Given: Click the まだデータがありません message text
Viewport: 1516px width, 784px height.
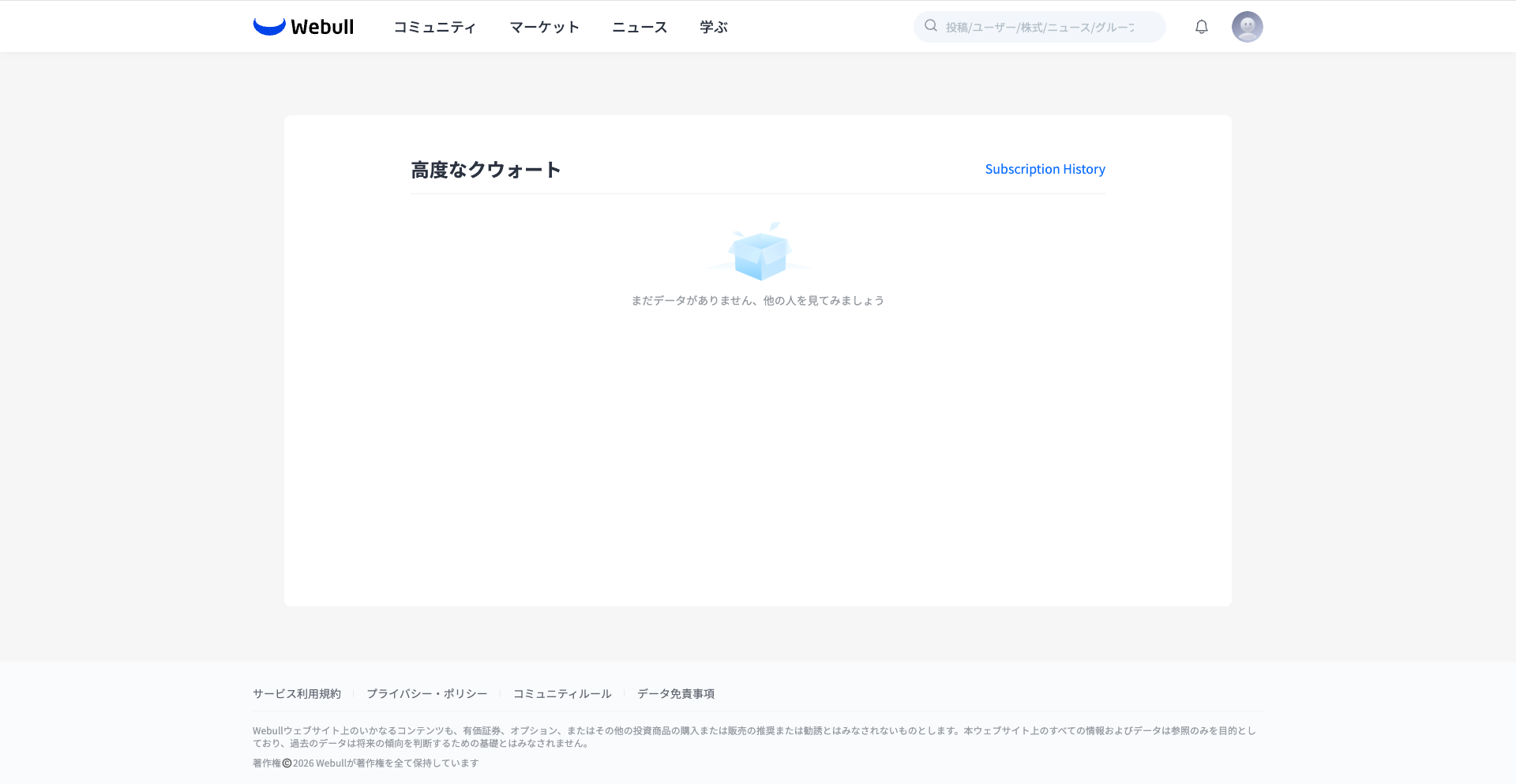Looking at the screenshot, I should [758, 300].
